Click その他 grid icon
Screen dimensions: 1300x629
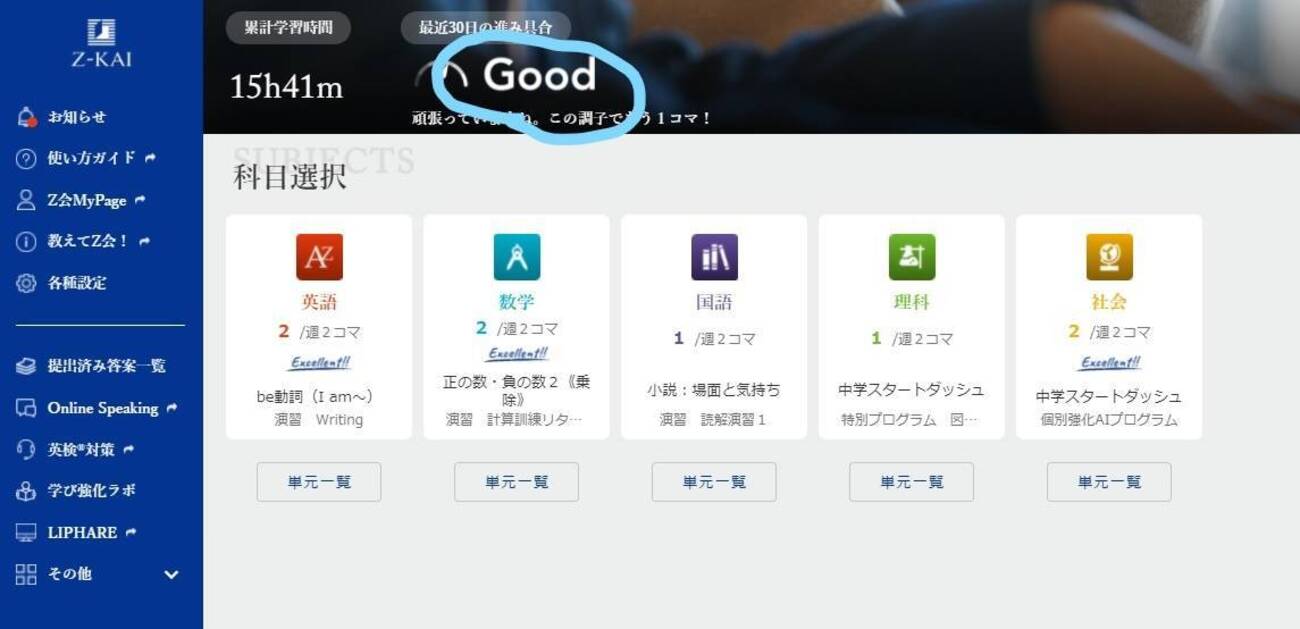coord(27,574)
